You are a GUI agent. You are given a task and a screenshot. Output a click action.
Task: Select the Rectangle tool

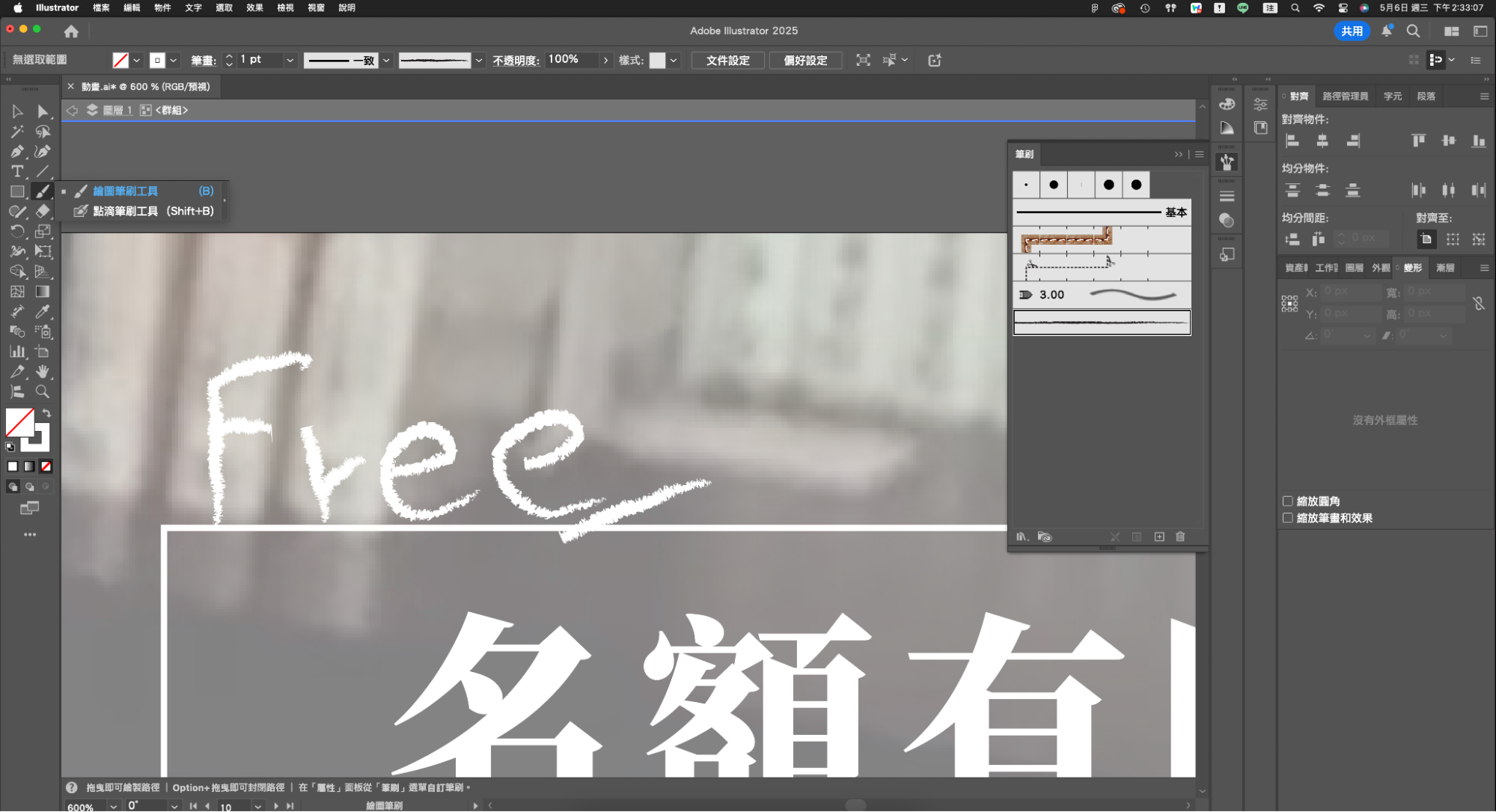pos(17,192)
